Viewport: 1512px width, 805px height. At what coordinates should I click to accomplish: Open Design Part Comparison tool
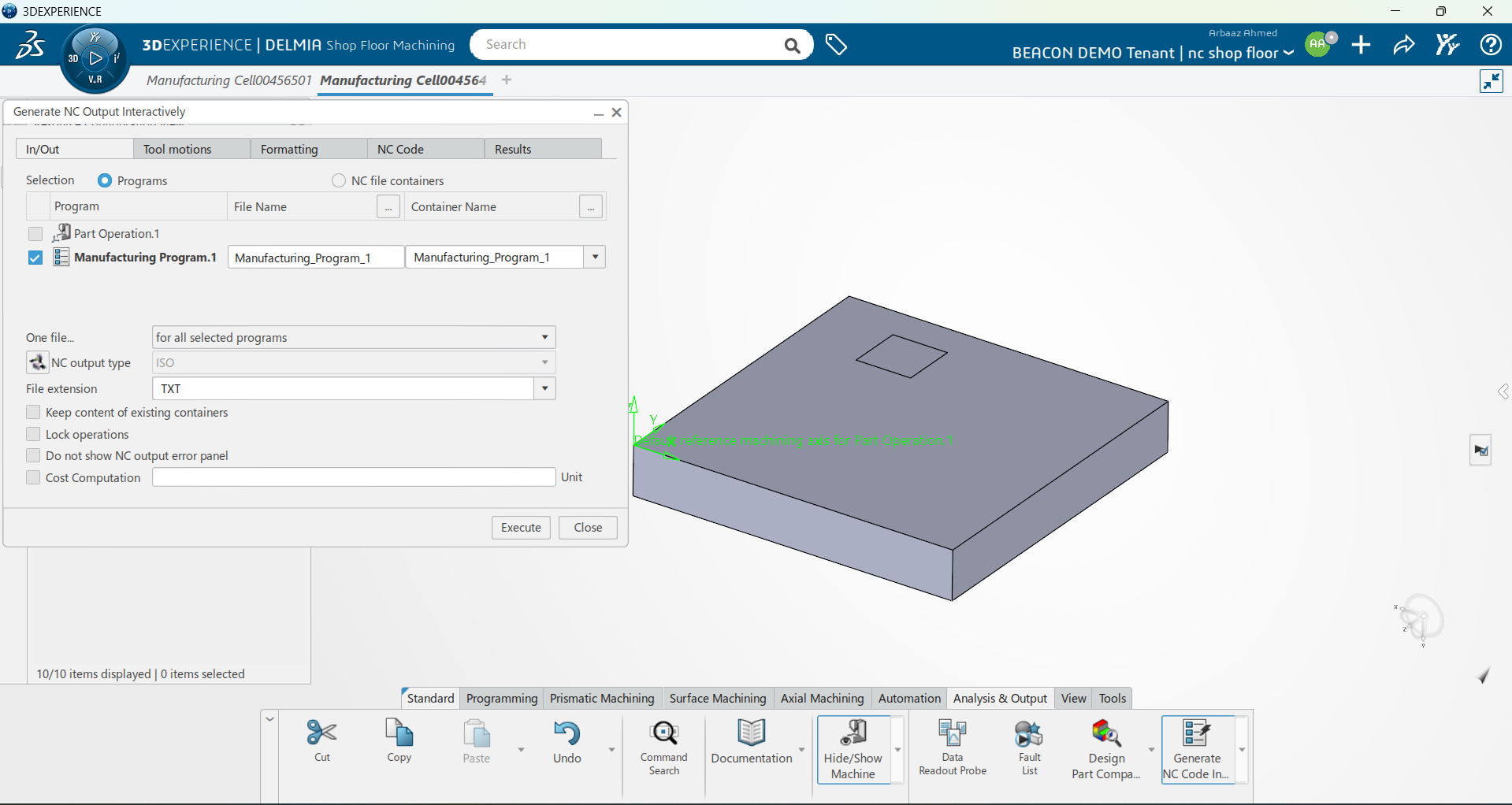pyautogui.click(x=1107, y=749)
